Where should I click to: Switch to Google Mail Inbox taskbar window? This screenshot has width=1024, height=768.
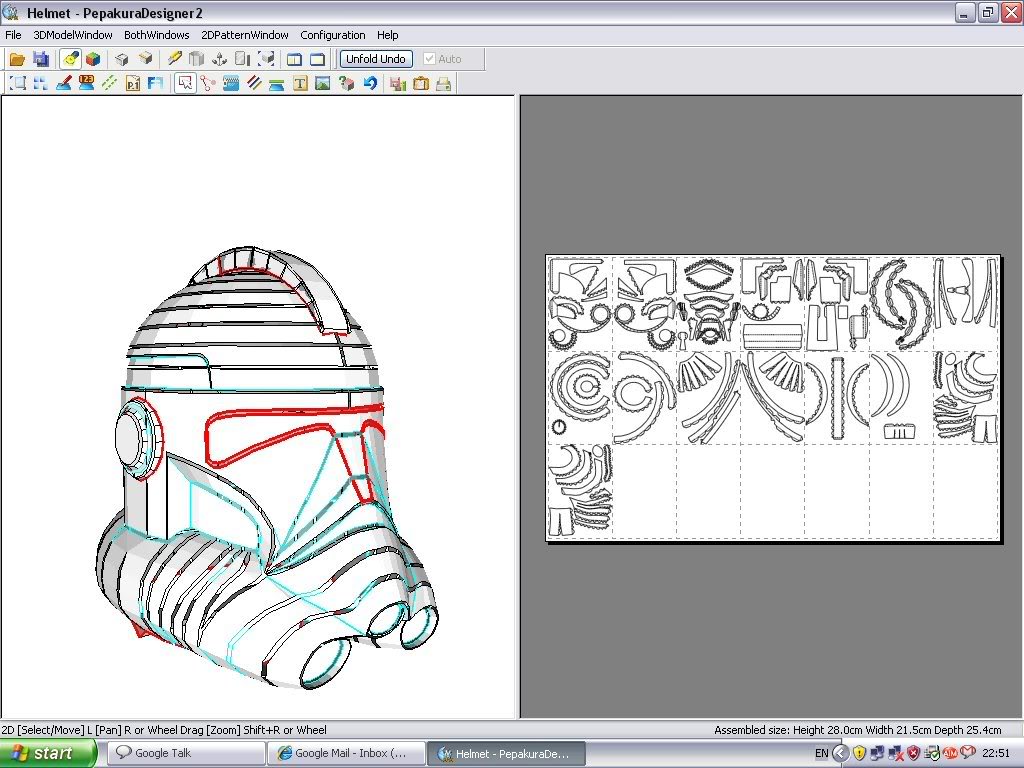347,754
